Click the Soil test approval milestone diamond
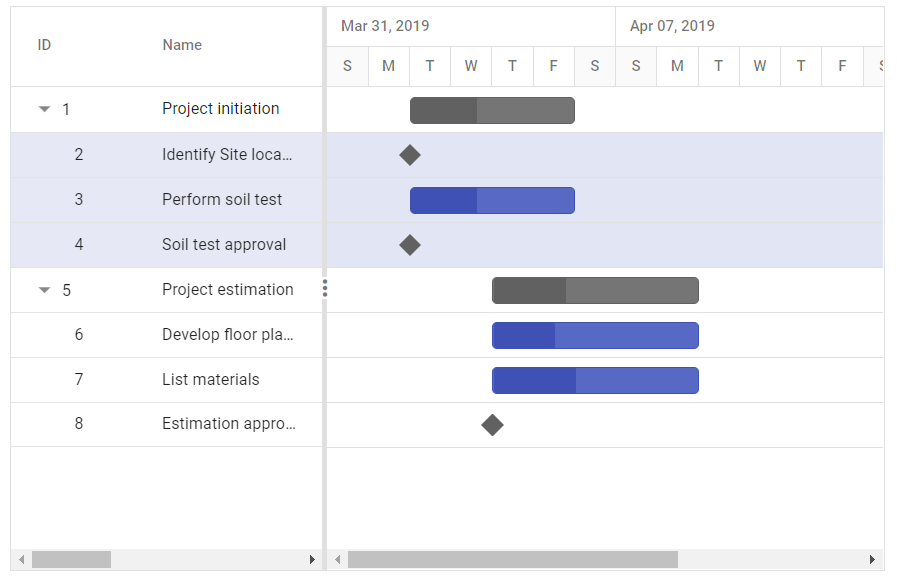 click(x=410, y=245)
